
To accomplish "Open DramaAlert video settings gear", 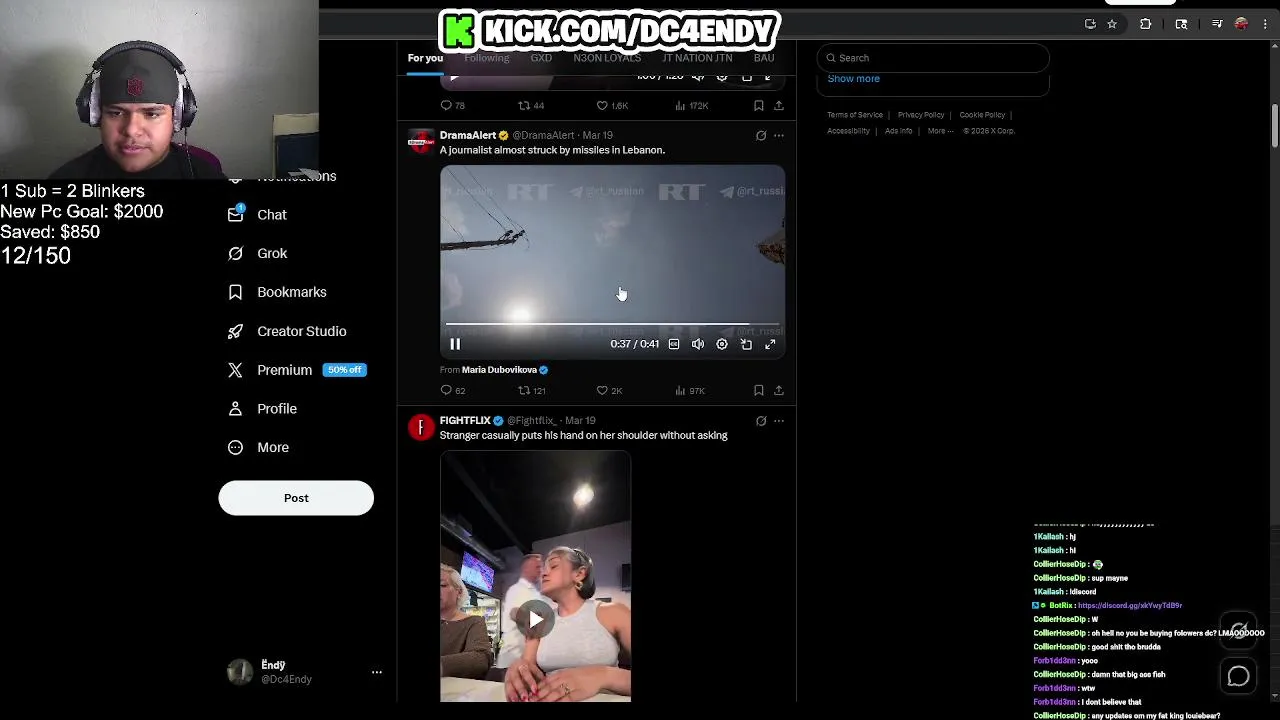I will (722, 344).
